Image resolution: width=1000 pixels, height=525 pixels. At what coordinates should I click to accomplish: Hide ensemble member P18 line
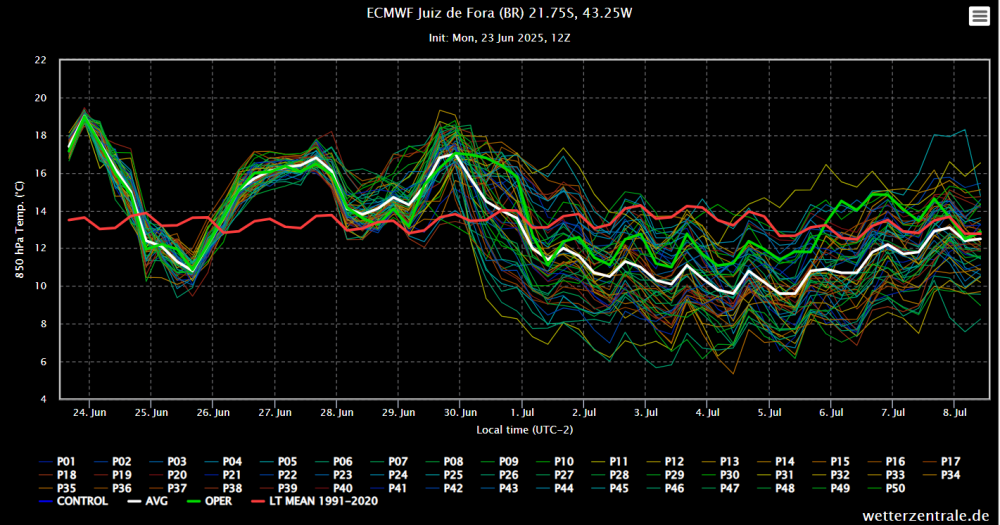67,474
